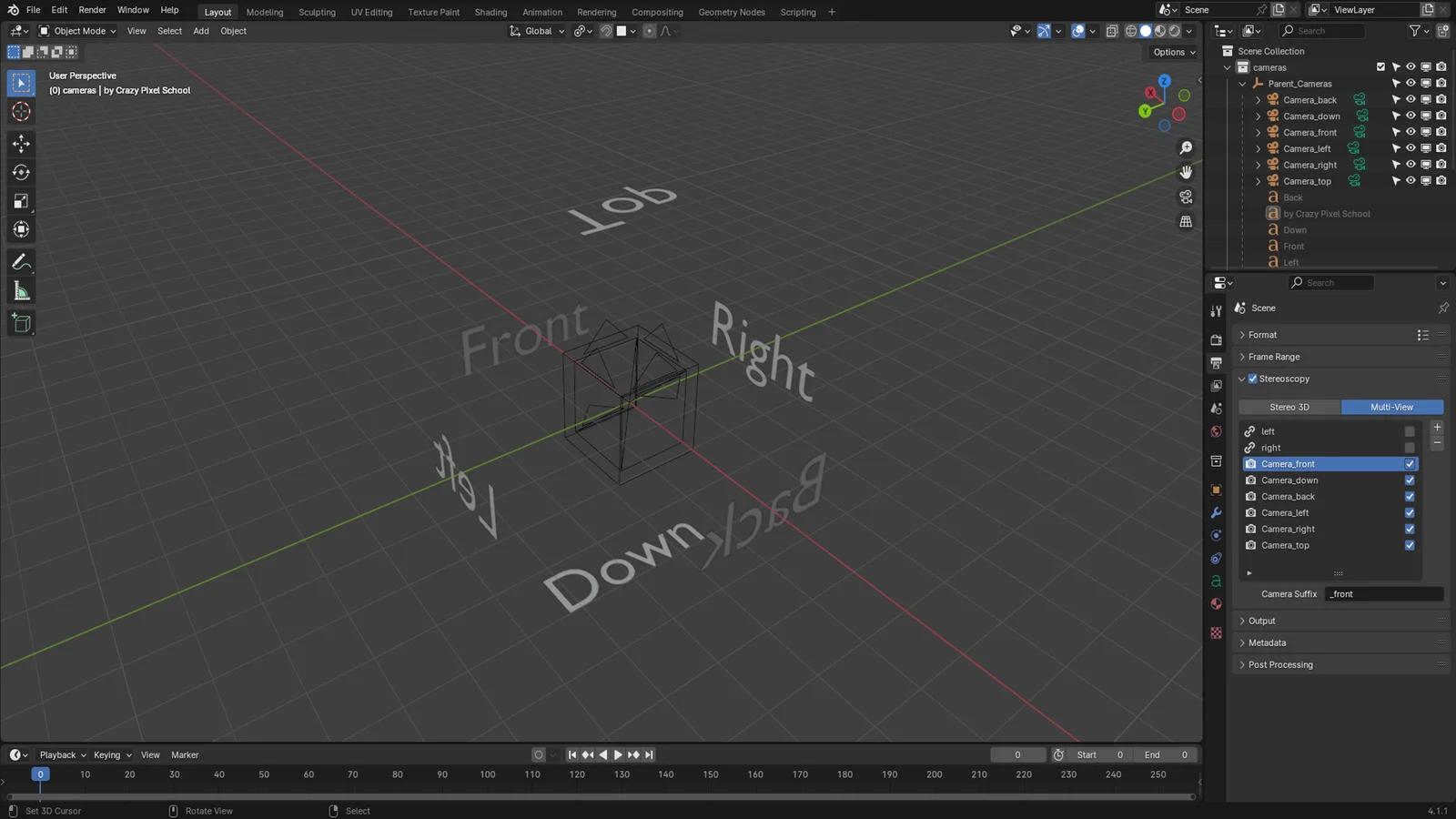Select the Cursor tool in the toolbar
The image size is (1456, 819).
[x=21, y=112]
